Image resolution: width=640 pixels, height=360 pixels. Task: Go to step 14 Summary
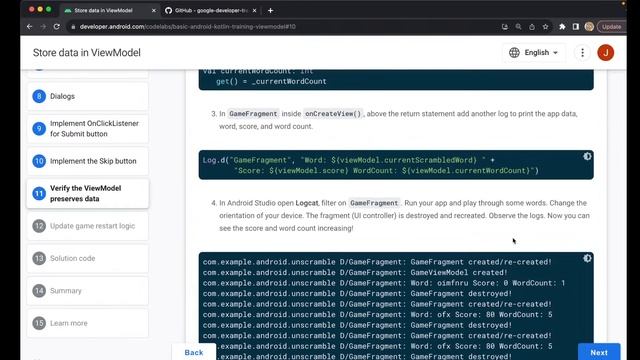88,291
